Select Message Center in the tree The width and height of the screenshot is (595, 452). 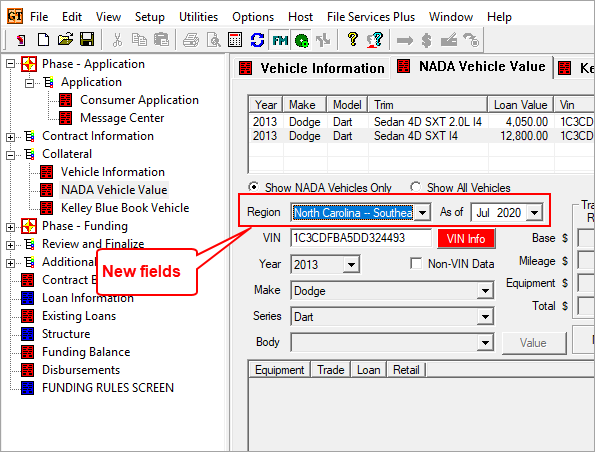122,118
